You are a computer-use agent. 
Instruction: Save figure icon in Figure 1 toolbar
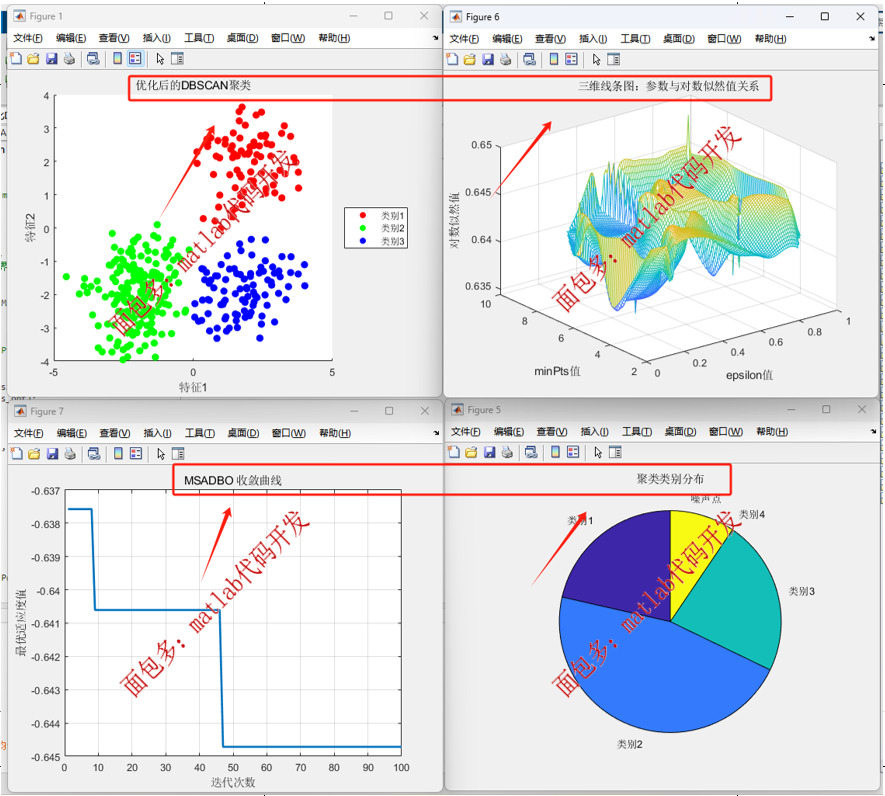coord(51,59)
